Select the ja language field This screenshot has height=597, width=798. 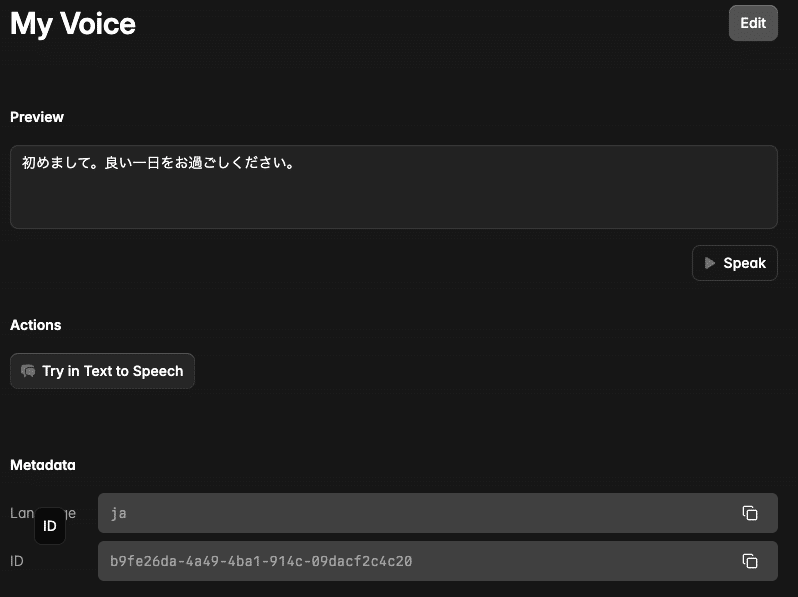(x=438, y=513)
